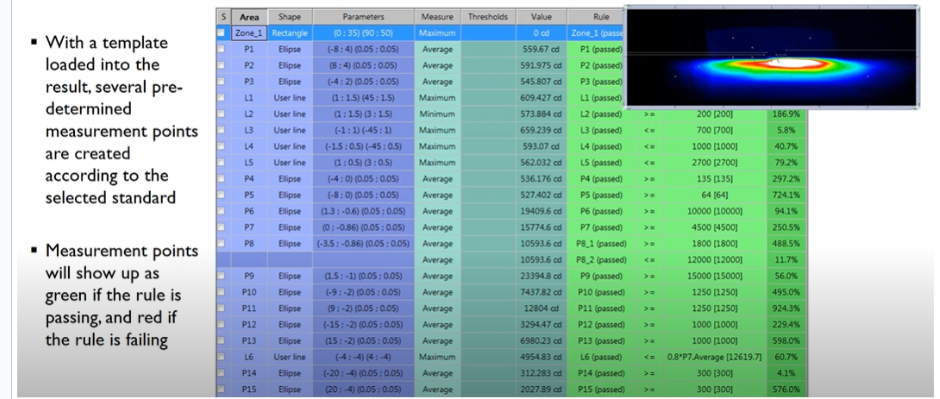Click the L3 (passed) rule cell
This screenshot has height=399, width=940.
click(x=601, y=131)
